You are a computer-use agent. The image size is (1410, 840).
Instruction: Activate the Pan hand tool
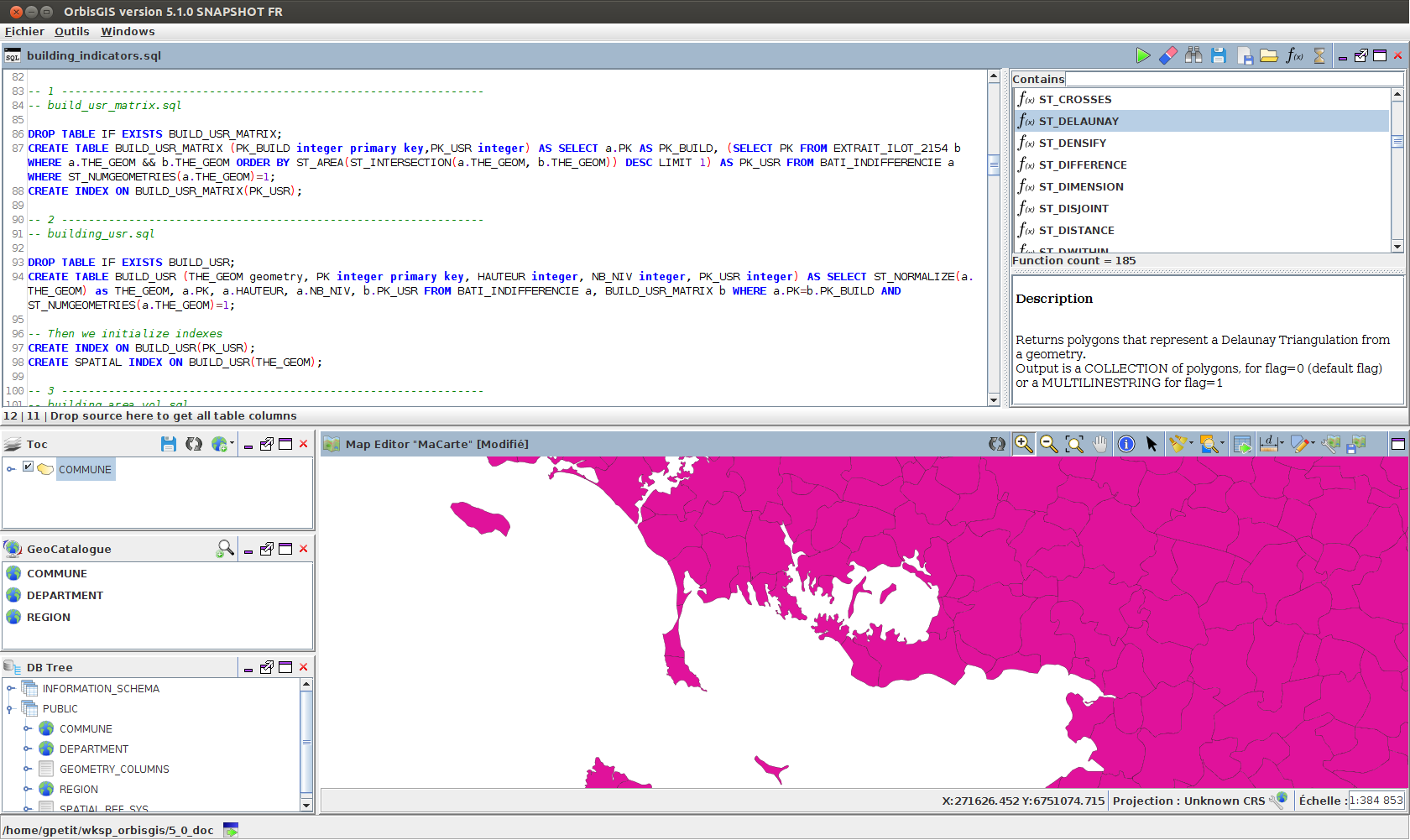[1100, 444]
